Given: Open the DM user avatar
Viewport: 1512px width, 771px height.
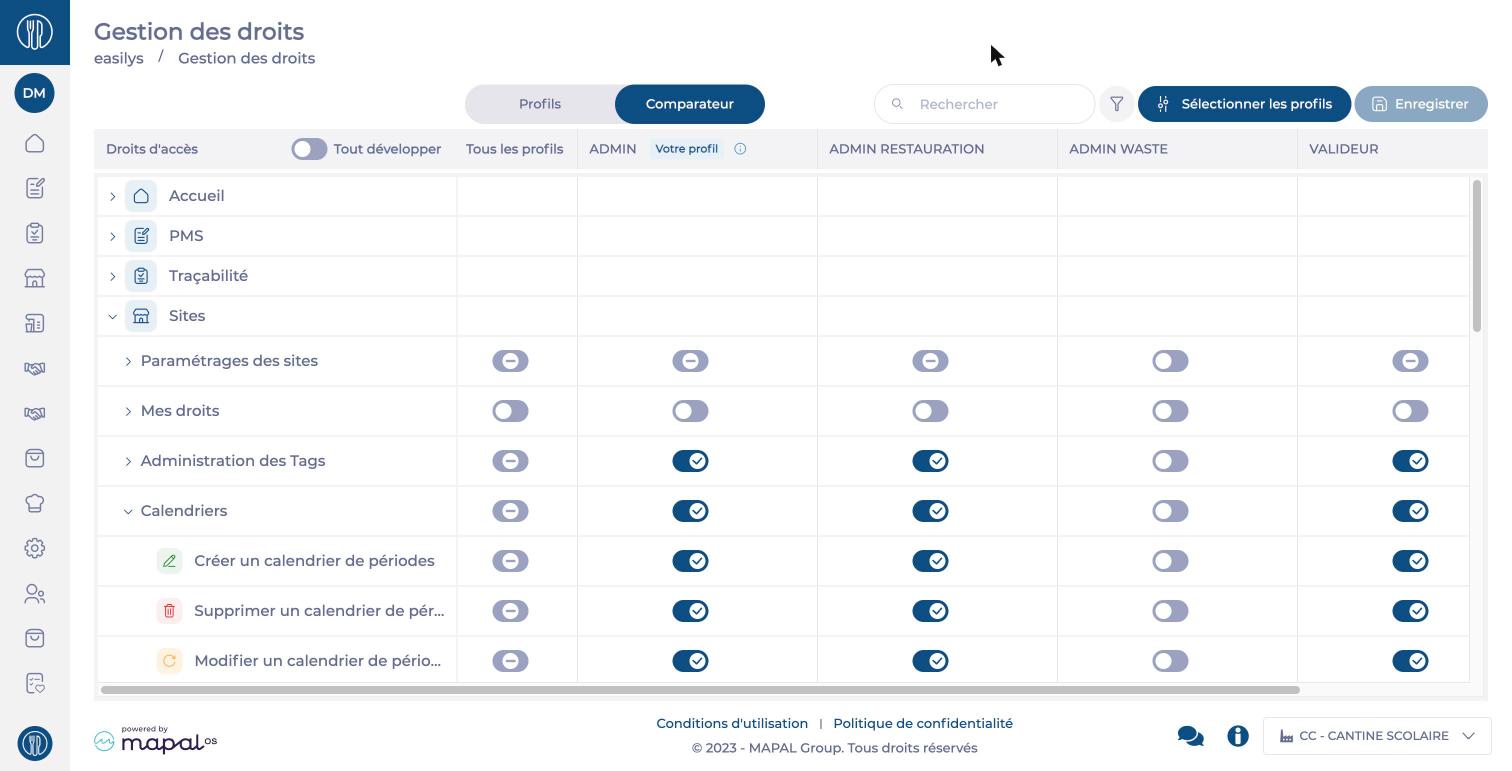Looking at the screenshot, I should 34,93.
